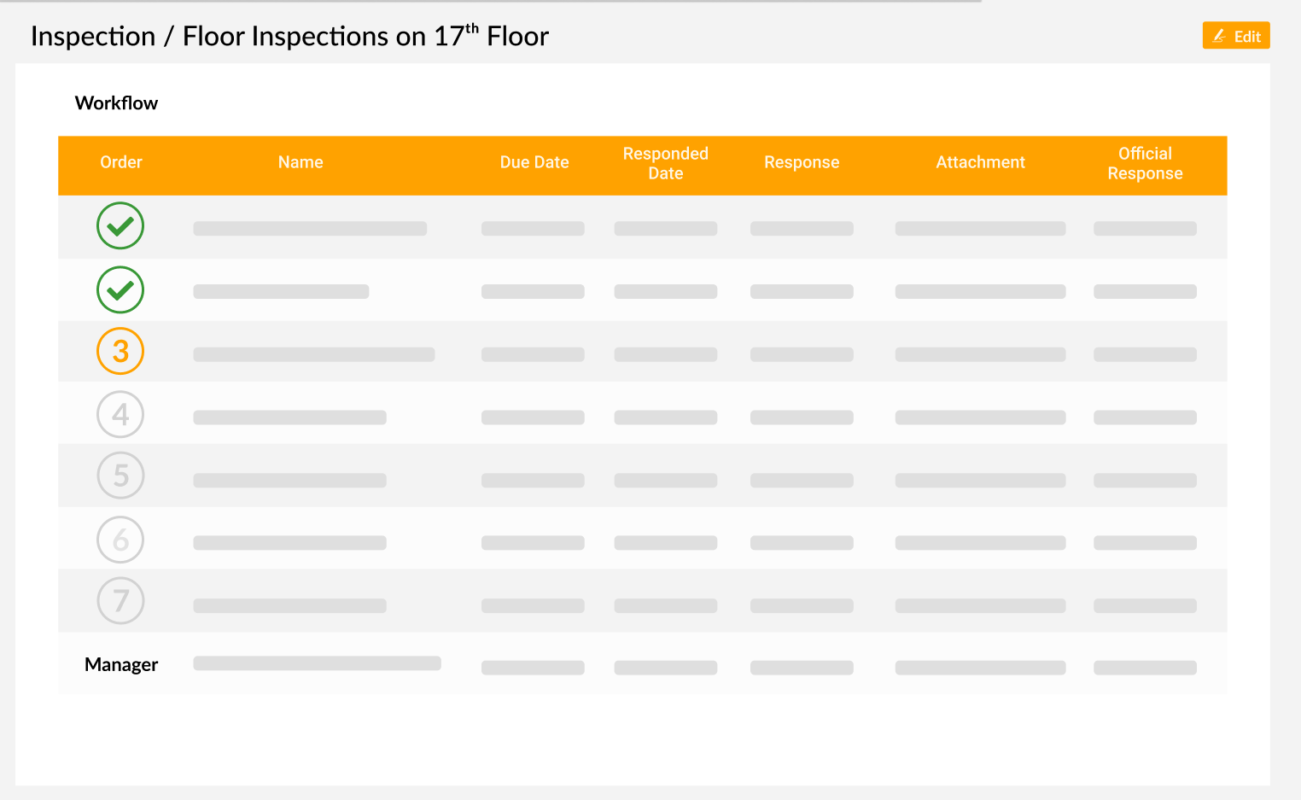1301x800 pixels.
Task: Click the orange header bar
Action: point(643,163)
